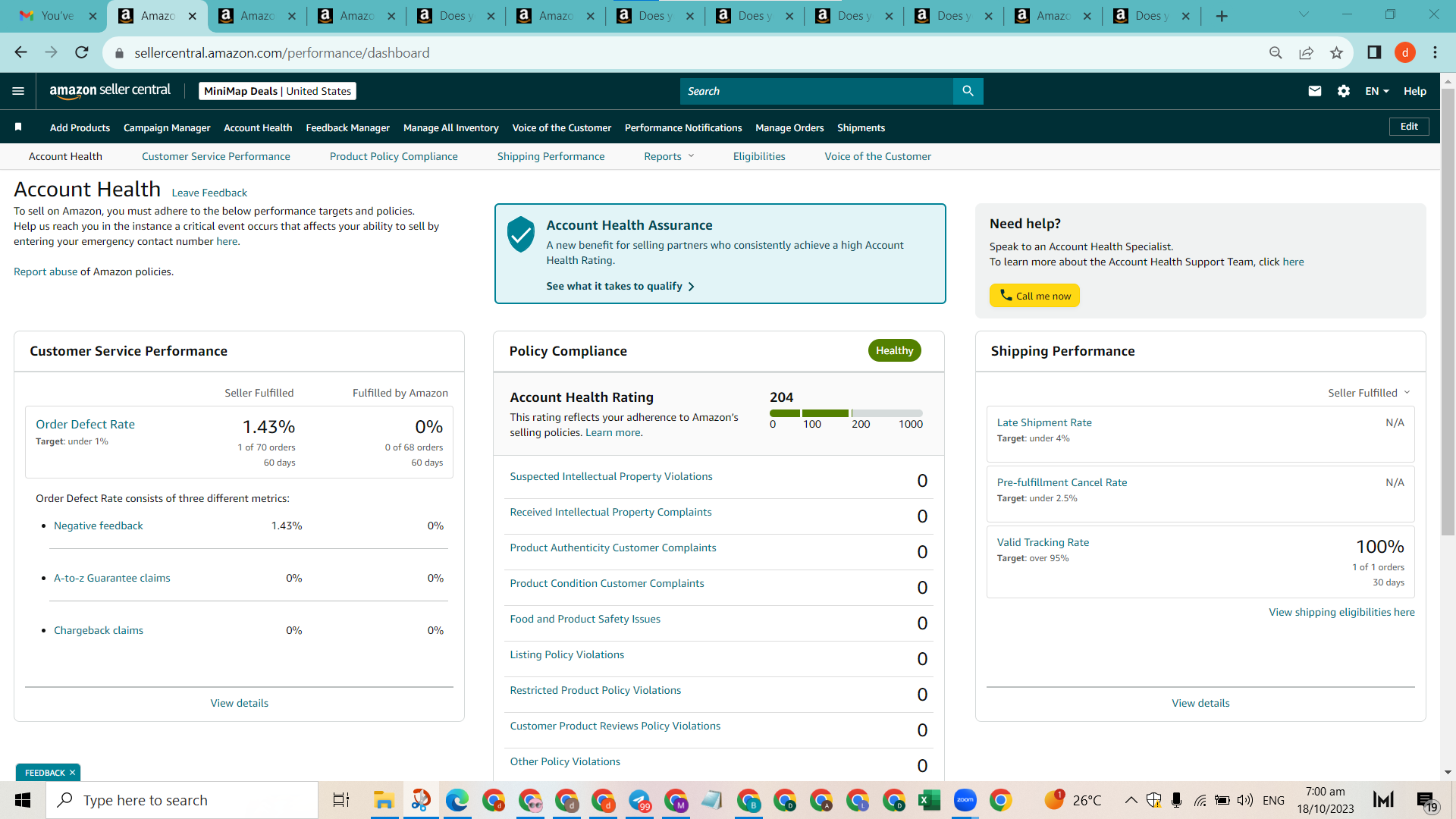Open the Voice of the Customer sub-tab
This screenshot has width=1456, height=819.
pyautogui.click(x=877, y=156)
